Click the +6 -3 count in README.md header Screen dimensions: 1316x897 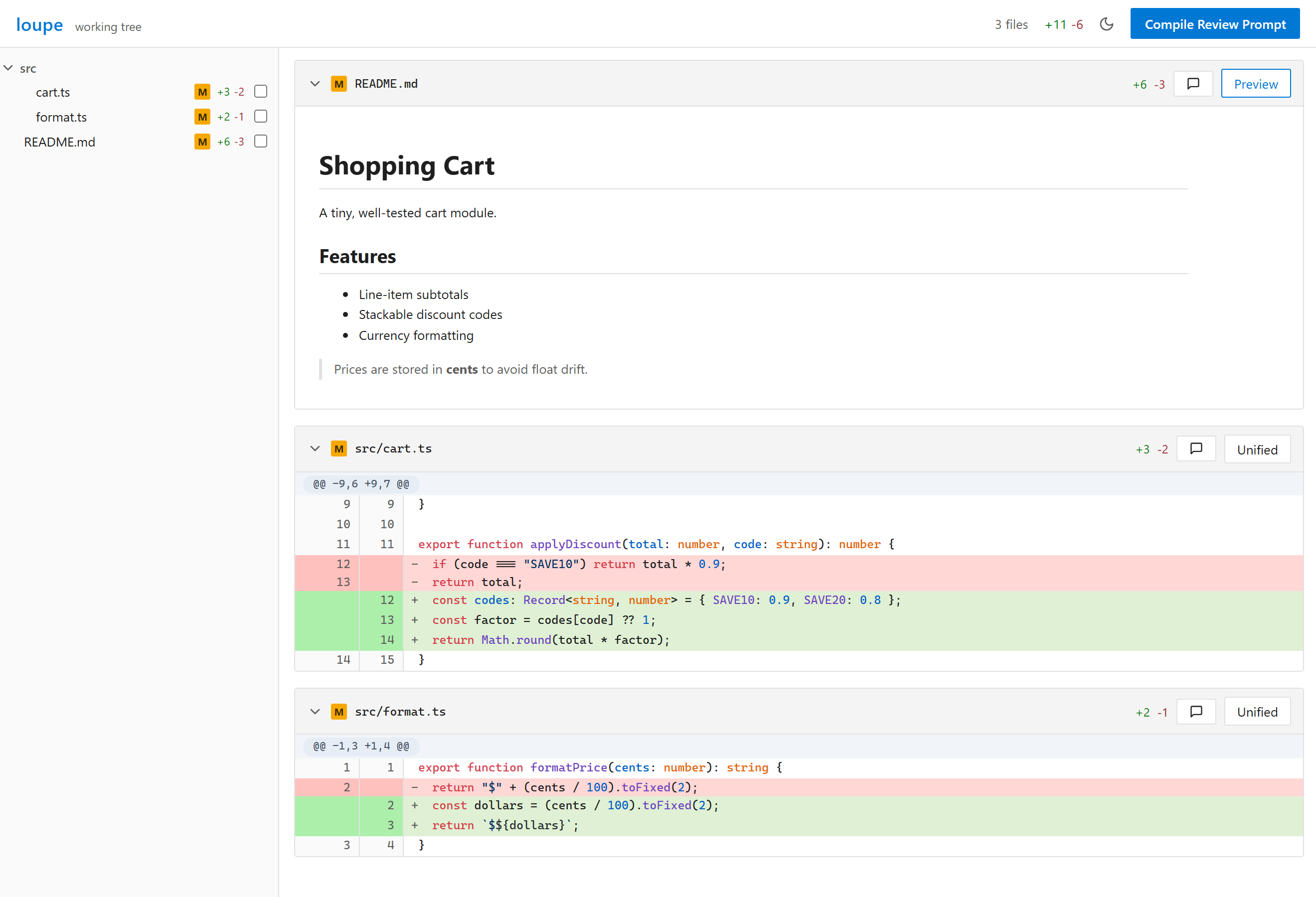(1149, 84)
